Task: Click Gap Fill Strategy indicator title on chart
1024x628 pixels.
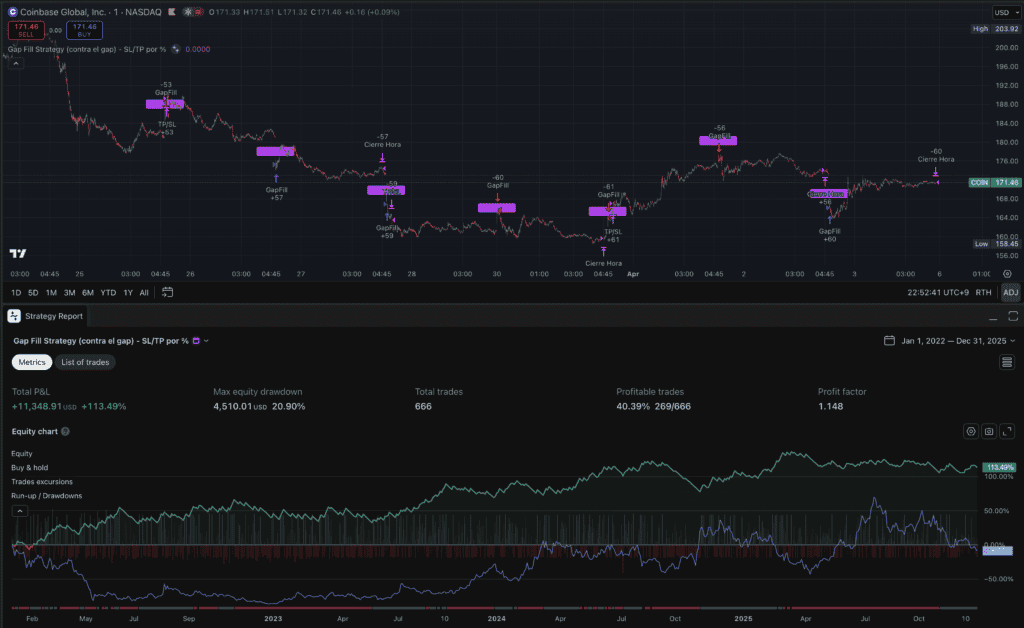Action: pos(87,49)
